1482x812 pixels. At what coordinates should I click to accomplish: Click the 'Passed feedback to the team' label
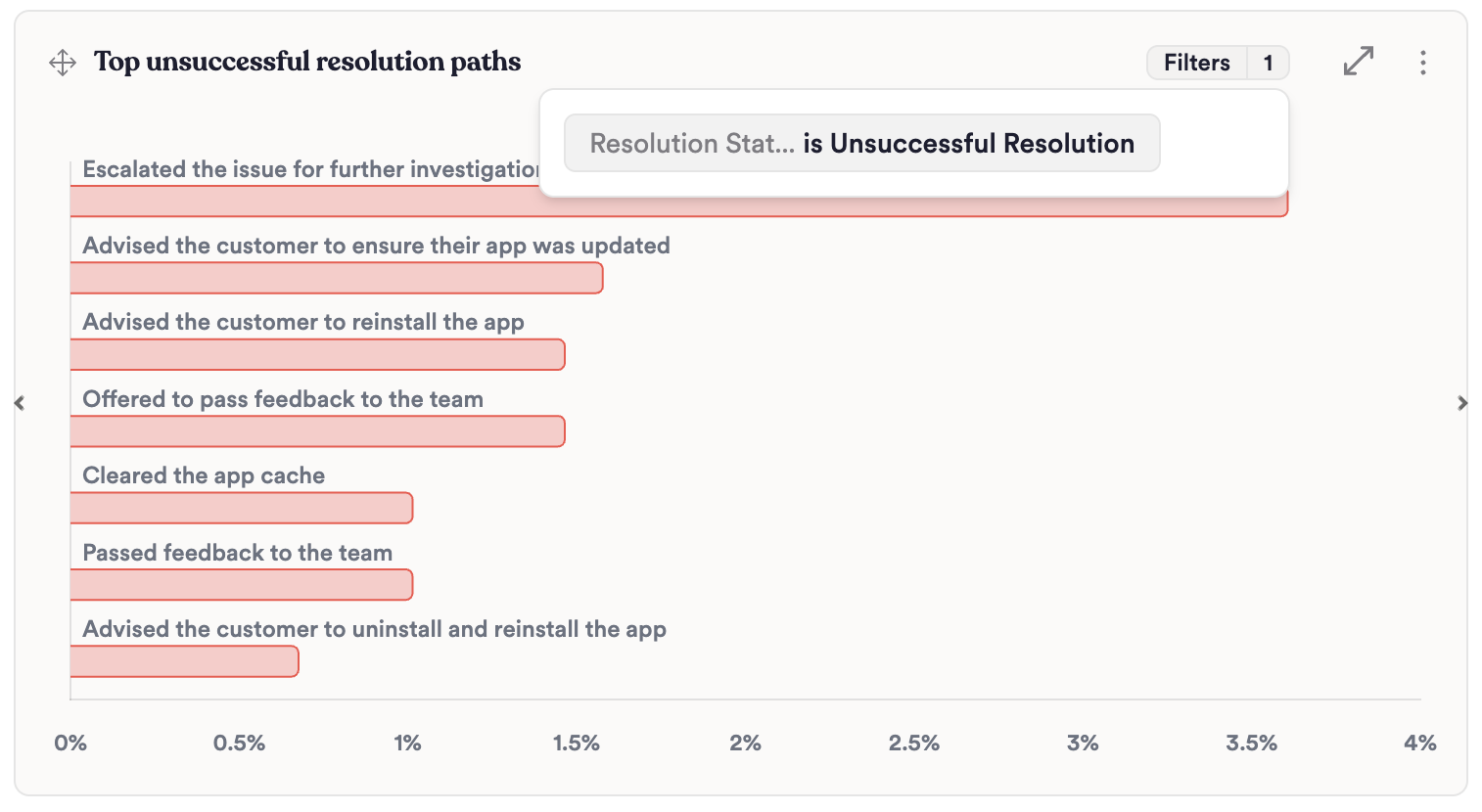[x=237, y=553]
